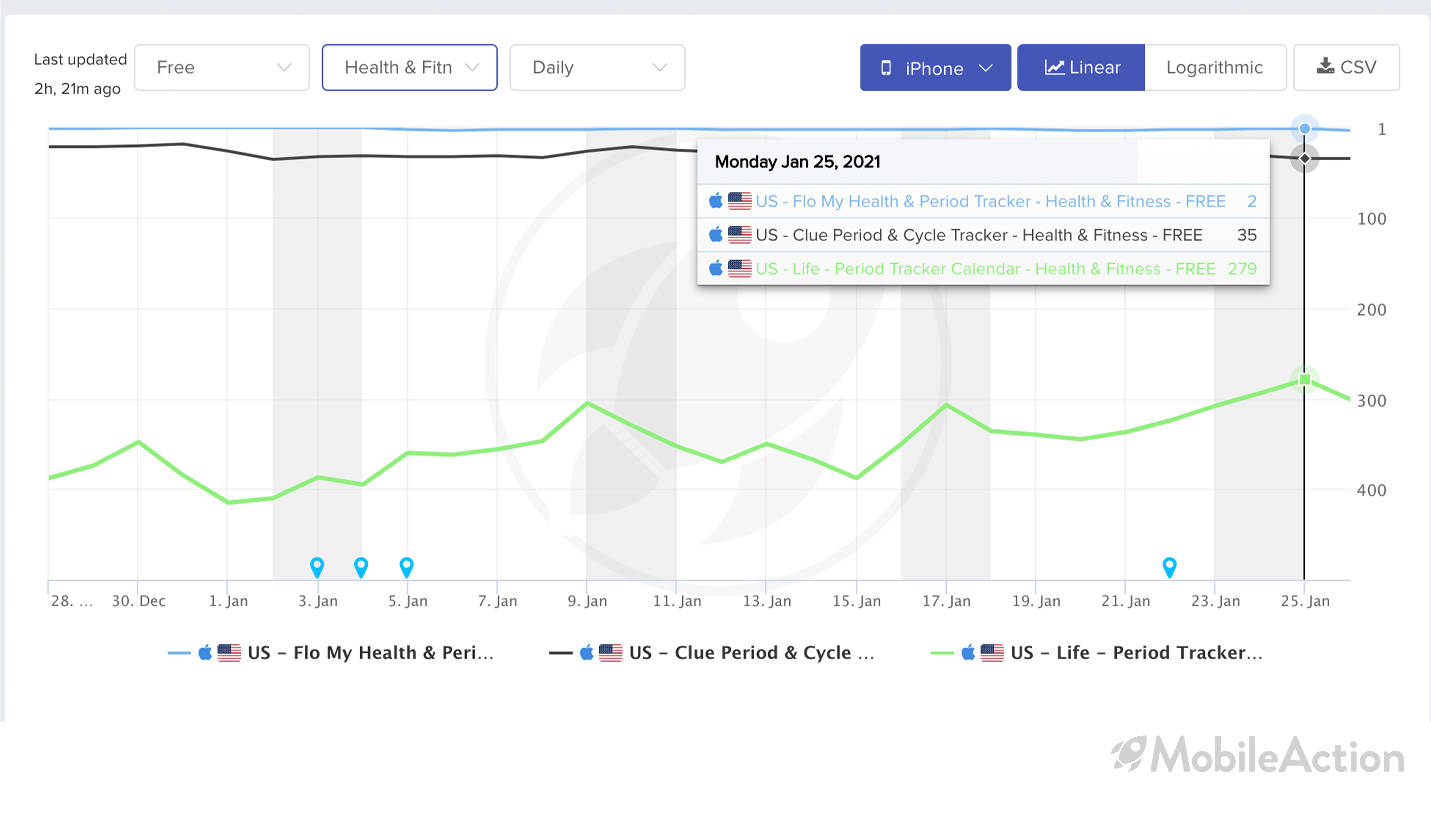The height and width of the screenshot is (822, 1431).
Task: Click the 300 rank y-axis label
Action: click(x=1370, y=400)
